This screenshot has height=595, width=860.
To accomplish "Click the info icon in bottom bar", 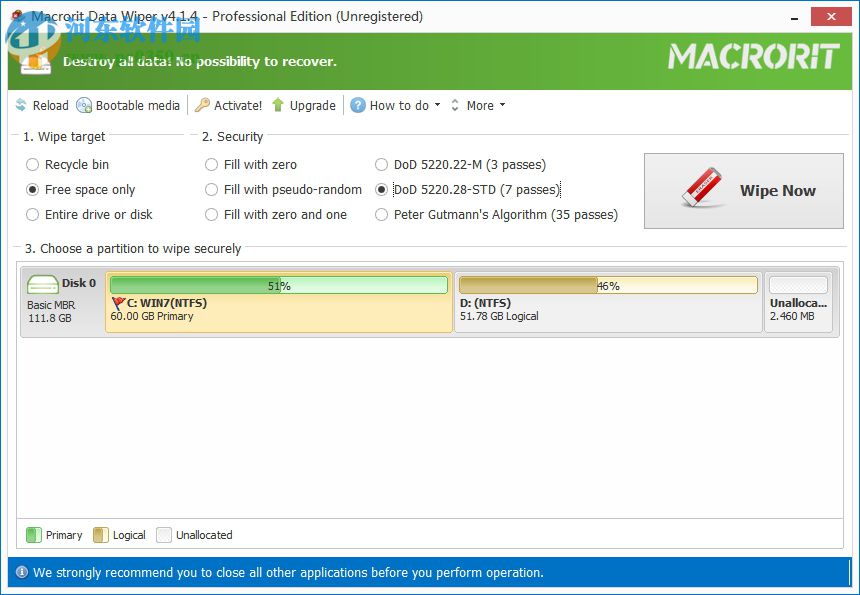I will (x=22, y=572).
